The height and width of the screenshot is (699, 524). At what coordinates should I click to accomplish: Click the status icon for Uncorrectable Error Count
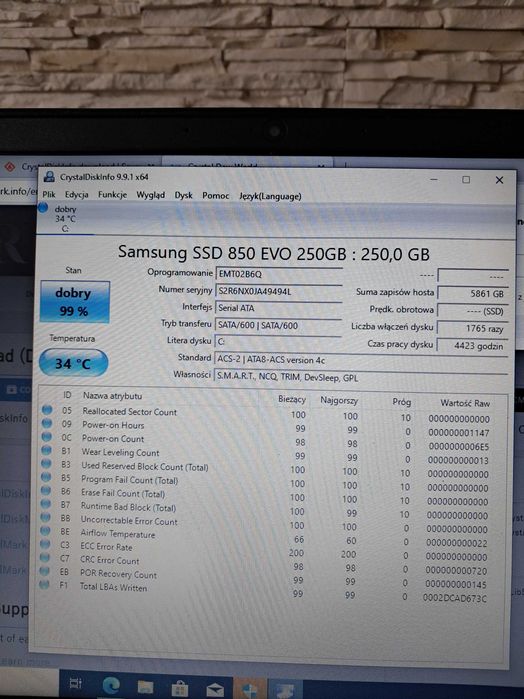click(45, 518)
